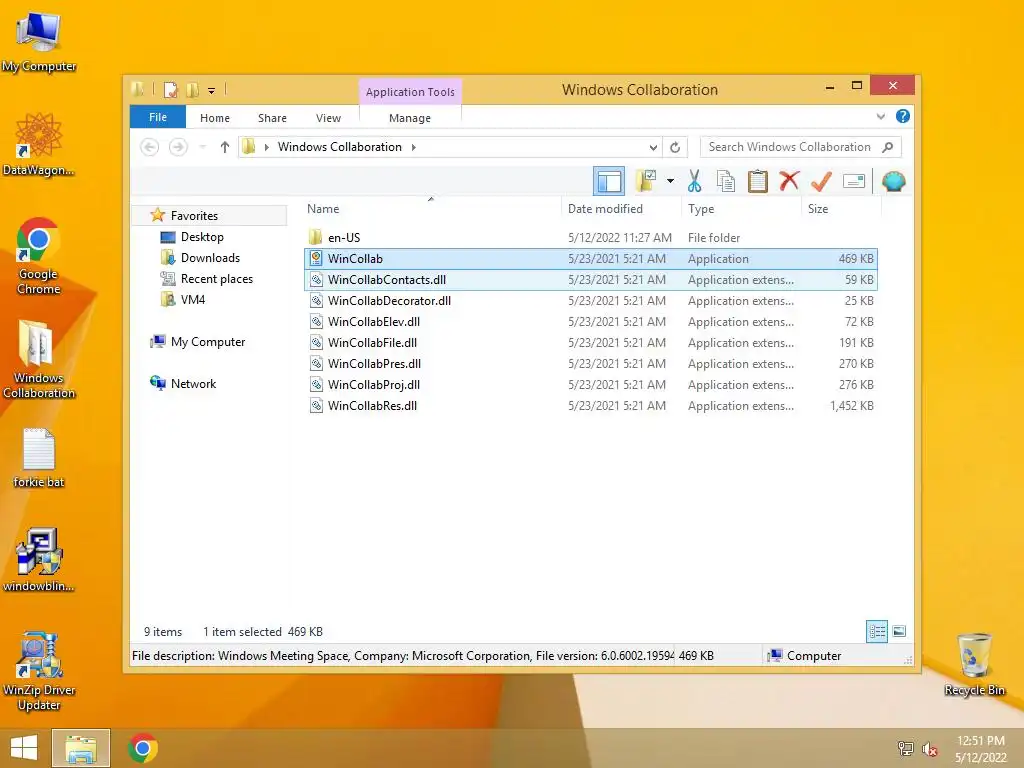Click the quick access Properties icon
This screenshot has width=1024, height=768.
click(170, 90)
